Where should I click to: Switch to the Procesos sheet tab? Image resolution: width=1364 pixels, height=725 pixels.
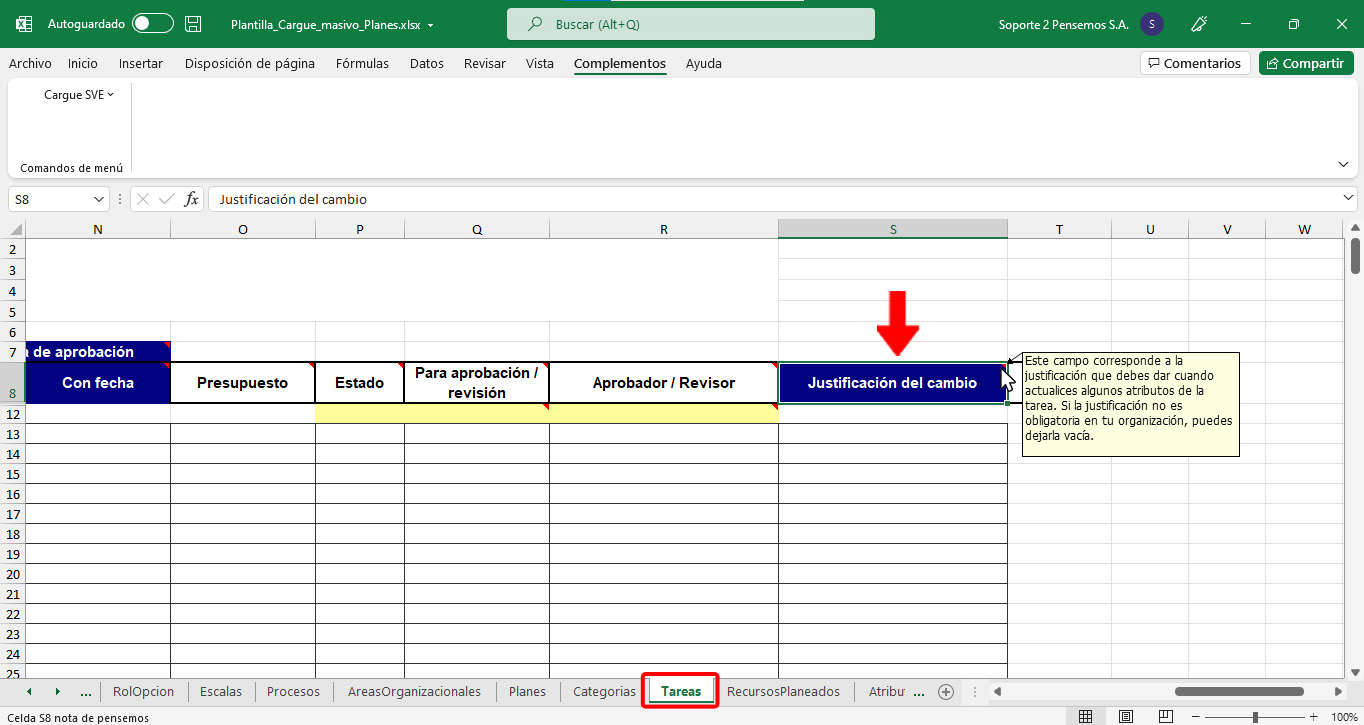294,691
